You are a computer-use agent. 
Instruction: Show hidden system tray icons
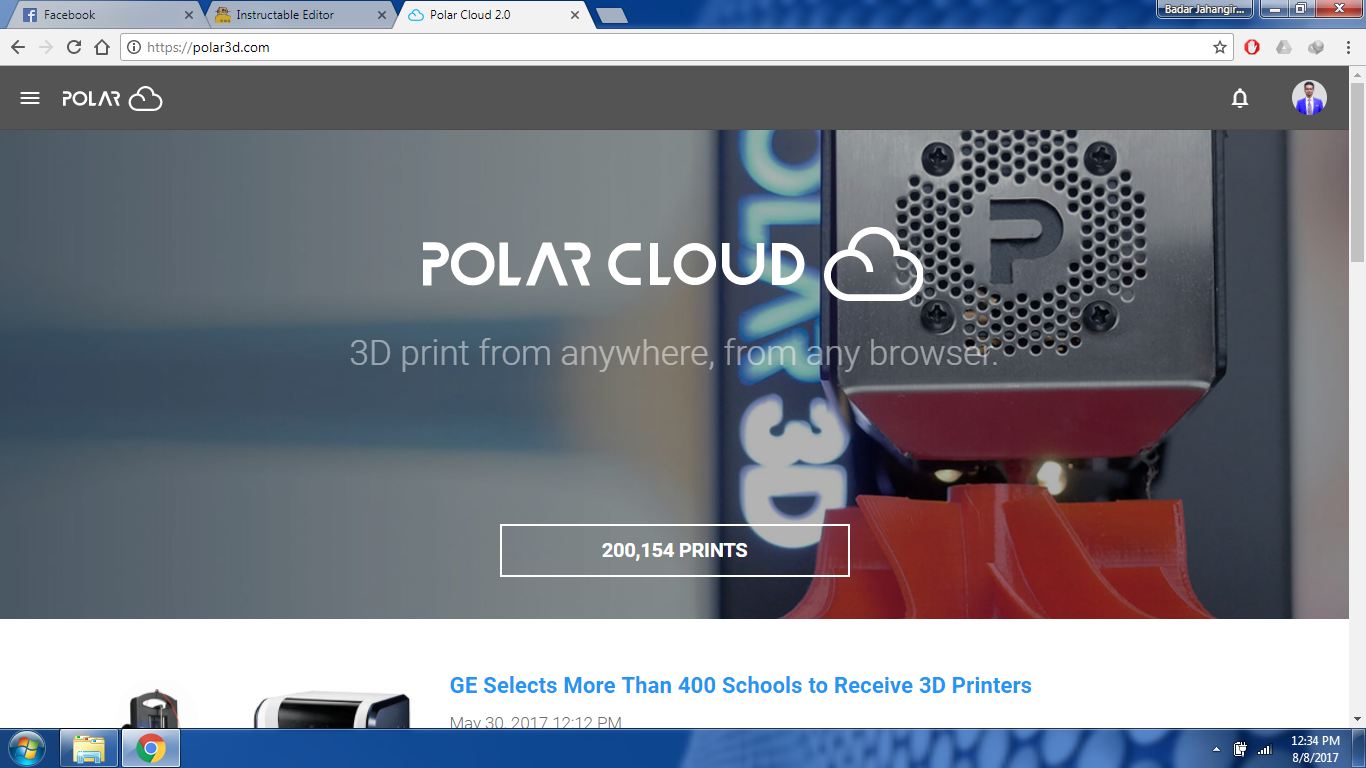pyautogui.click(x=1217, y=749)
